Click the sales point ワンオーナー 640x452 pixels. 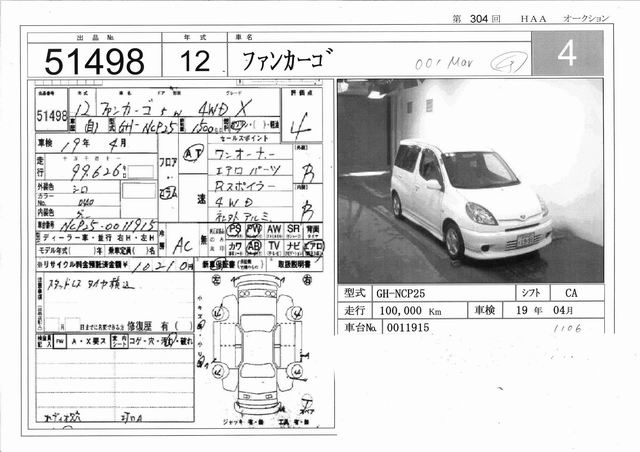coord(244,154)
